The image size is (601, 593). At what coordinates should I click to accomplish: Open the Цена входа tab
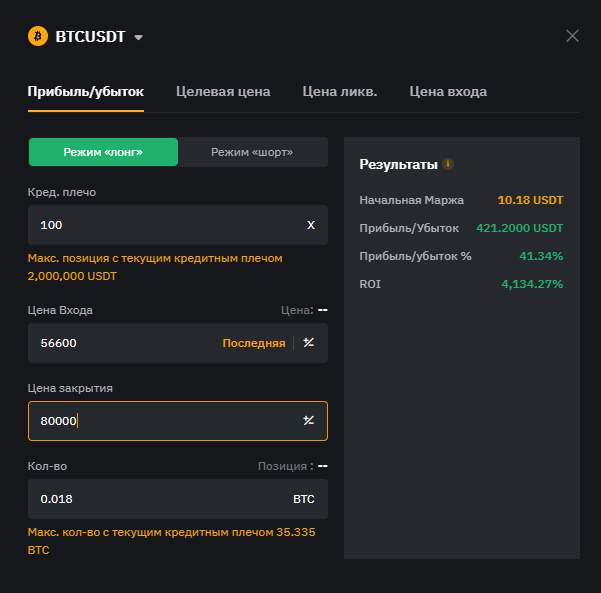click(x=448, y=92)
